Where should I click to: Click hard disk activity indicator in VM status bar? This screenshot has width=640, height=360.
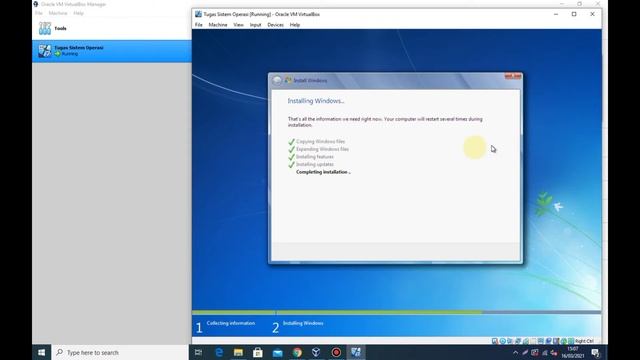pos(494,341)
